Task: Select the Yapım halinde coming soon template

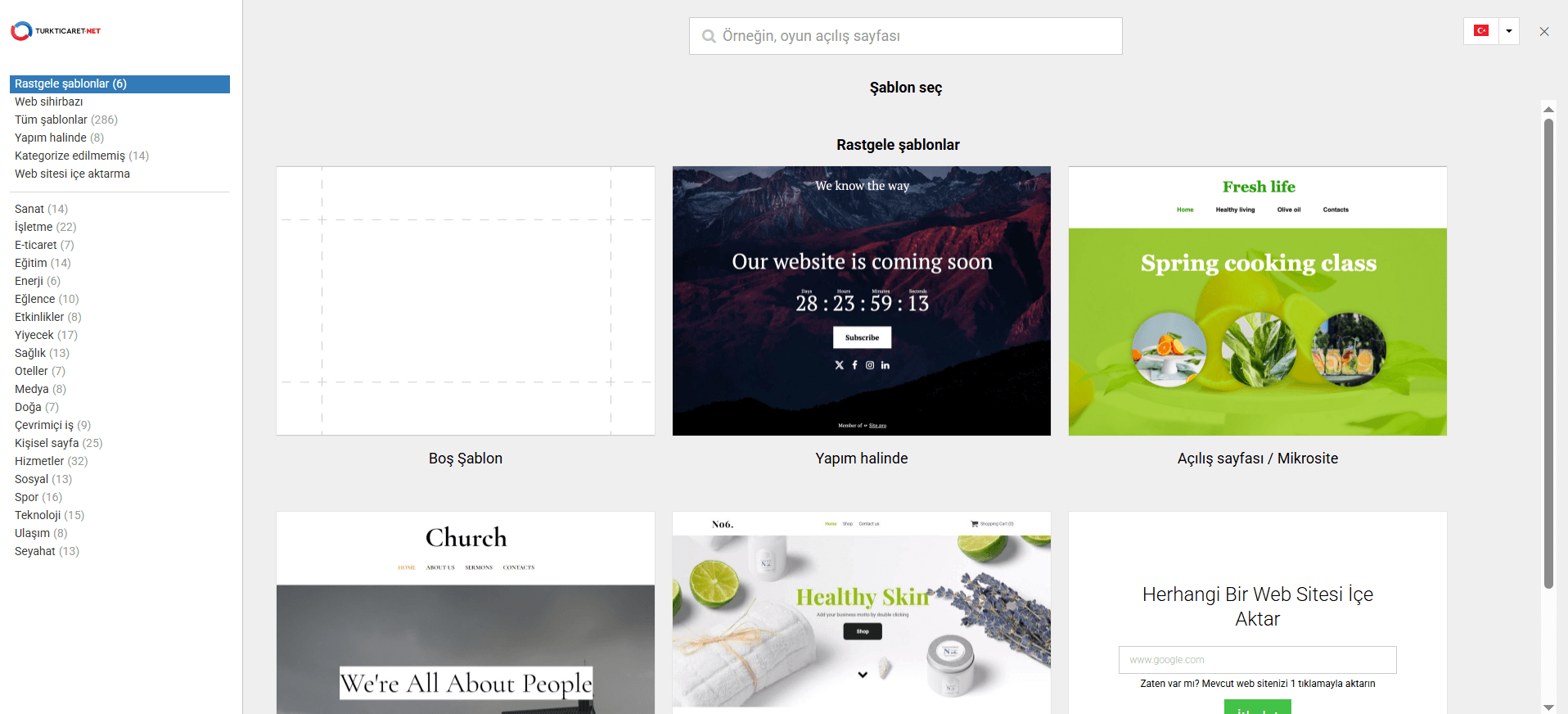Action: 862,301
